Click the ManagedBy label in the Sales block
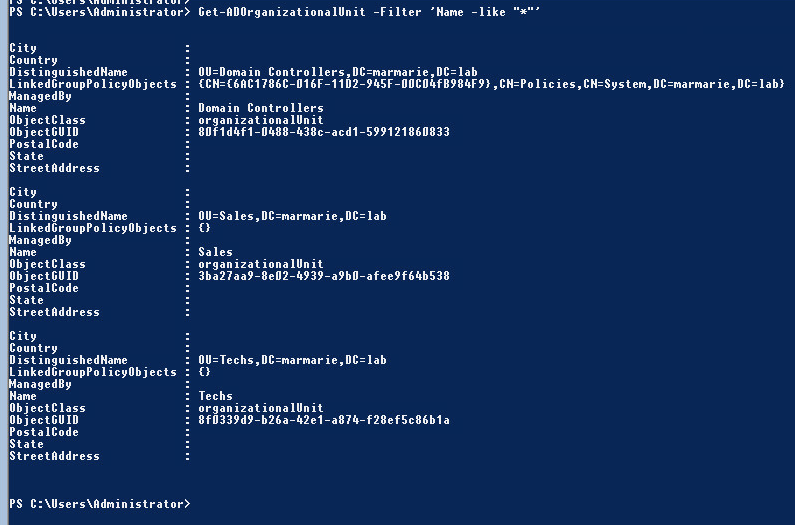Viewport: 795px width, 525px height. [40, 240]
